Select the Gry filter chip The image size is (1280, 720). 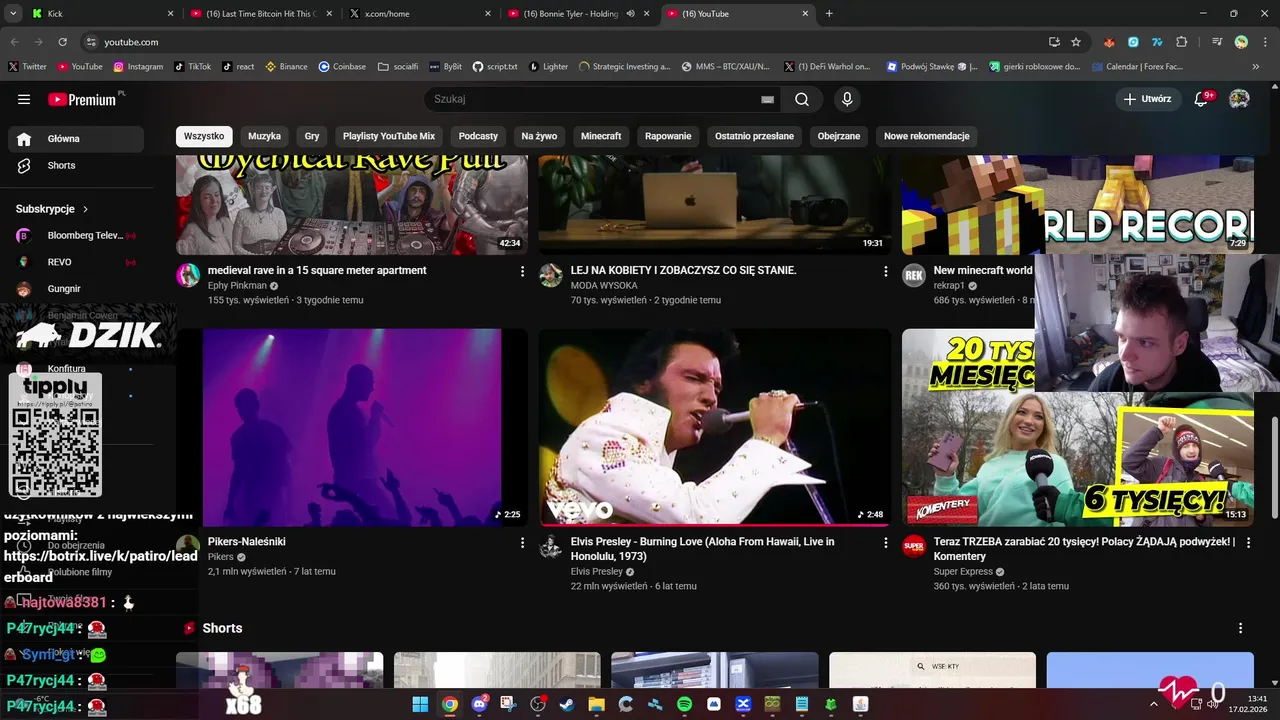312,136
